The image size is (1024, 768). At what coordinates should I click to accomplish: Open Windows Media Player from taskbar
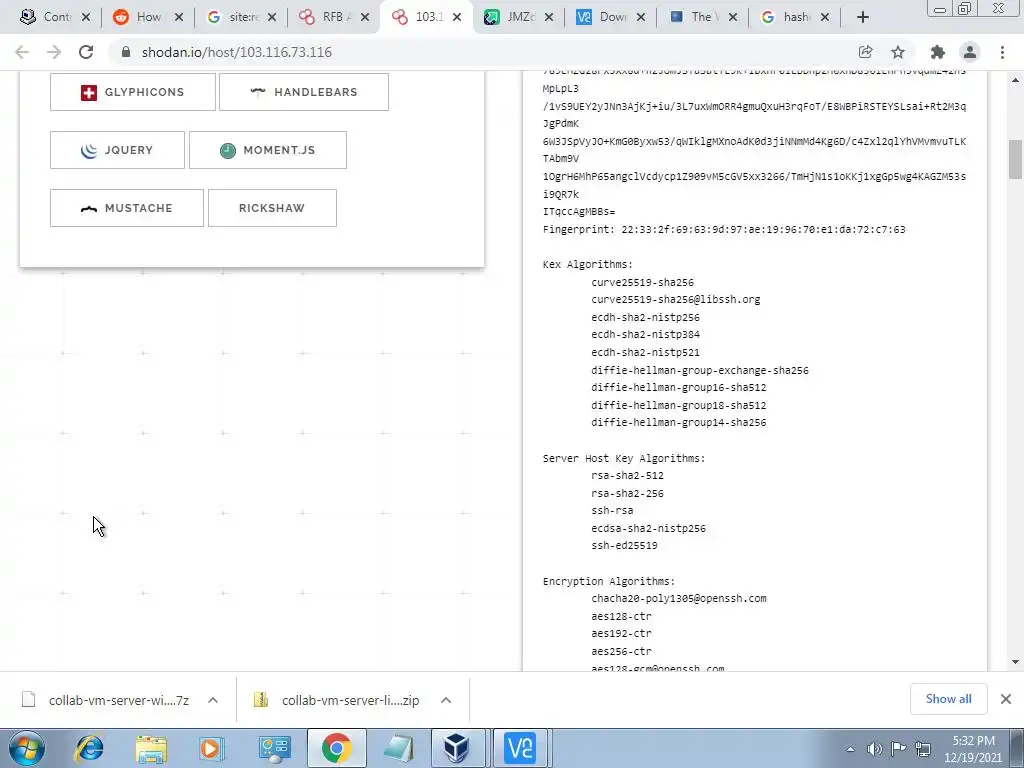212,748
